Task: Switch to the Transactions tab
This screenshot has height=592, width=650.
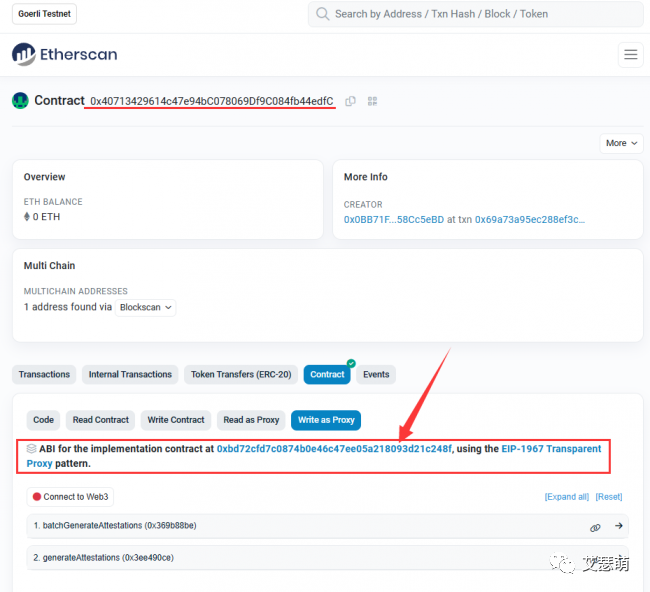Action: [44, 374]
